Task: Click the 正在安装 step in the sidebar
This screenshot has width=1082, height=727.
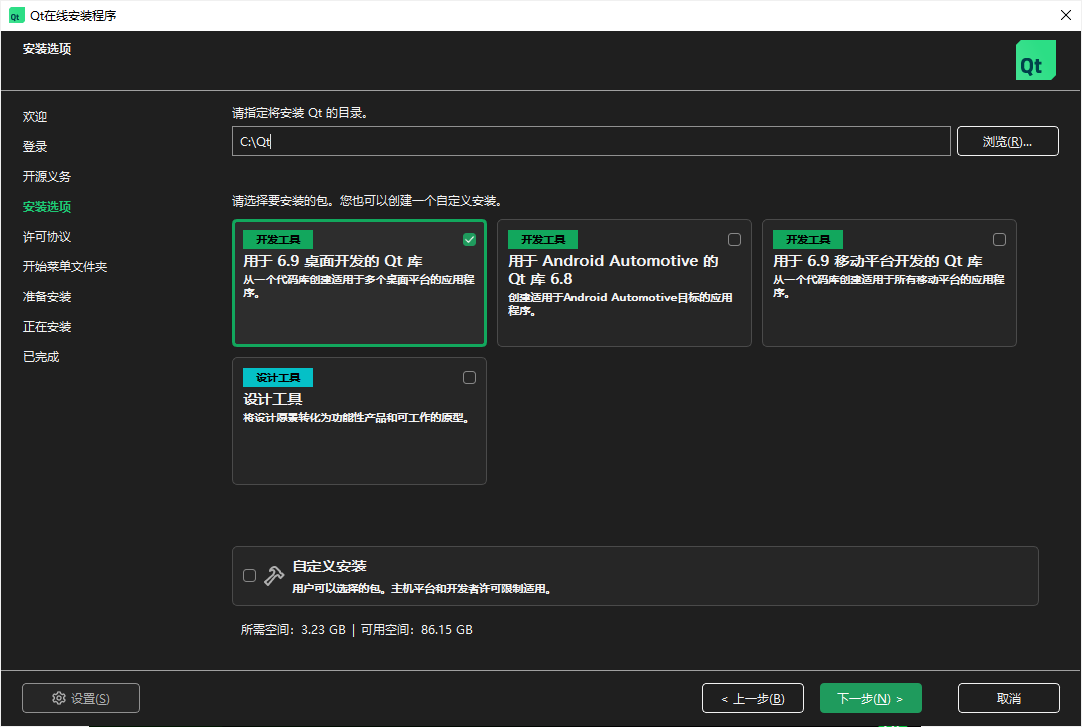Action: 47,326
